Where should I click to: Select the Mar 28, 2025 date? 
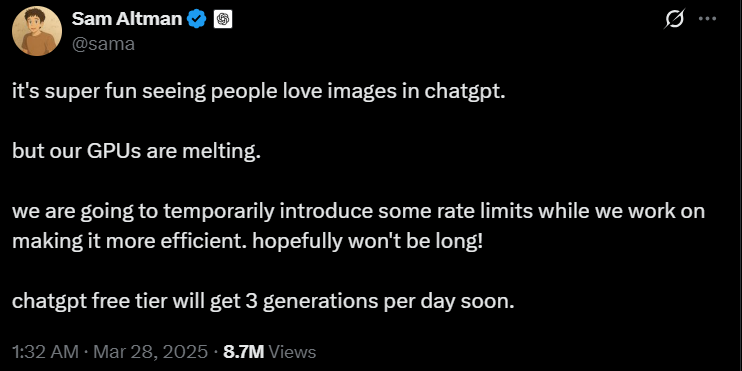pyautogui.click(x=148, y=352)
